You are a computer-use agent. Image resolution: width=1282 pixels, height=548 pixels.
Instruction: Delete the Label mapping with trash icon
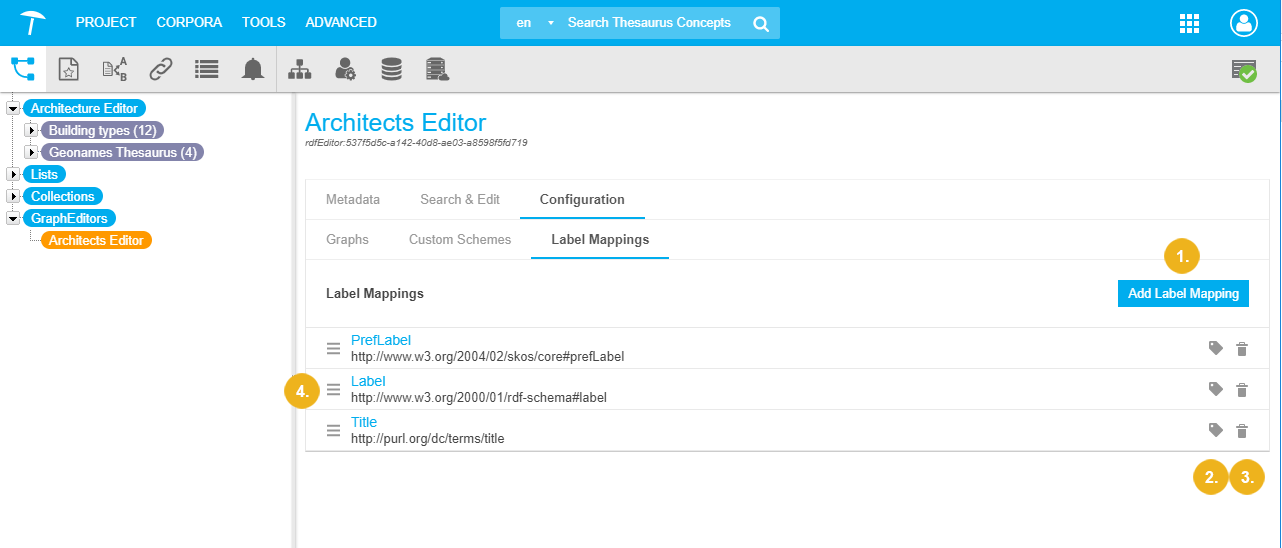coord(1242,390)
